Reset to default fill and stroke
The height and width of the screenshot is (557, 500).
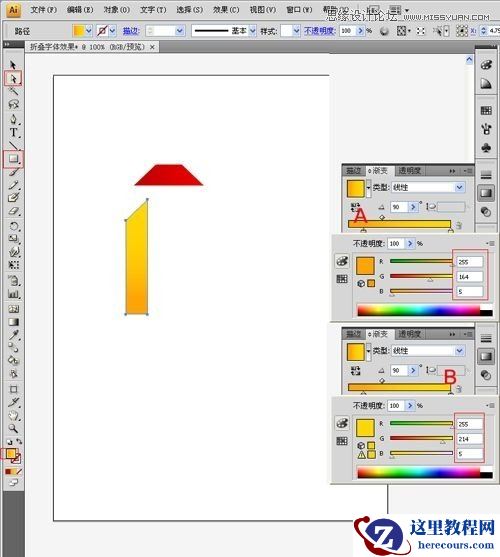[x=9, y=442]
